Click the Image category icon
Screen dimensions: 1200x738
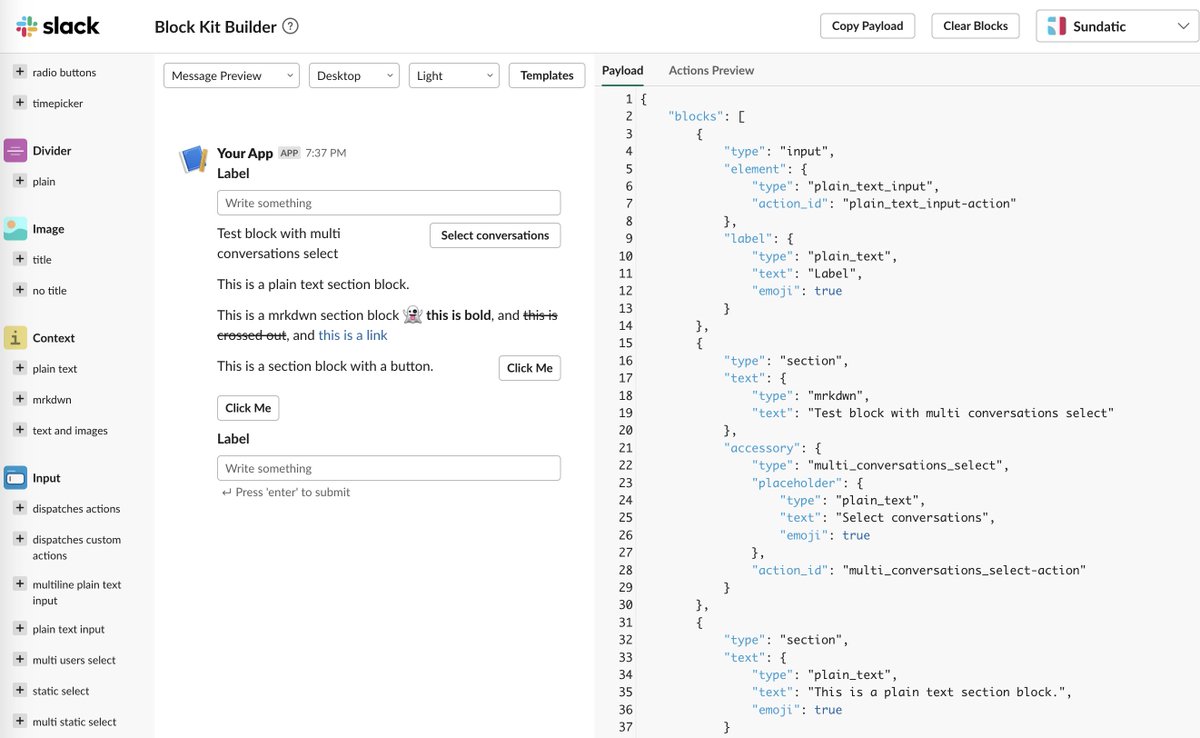(15, 229)
